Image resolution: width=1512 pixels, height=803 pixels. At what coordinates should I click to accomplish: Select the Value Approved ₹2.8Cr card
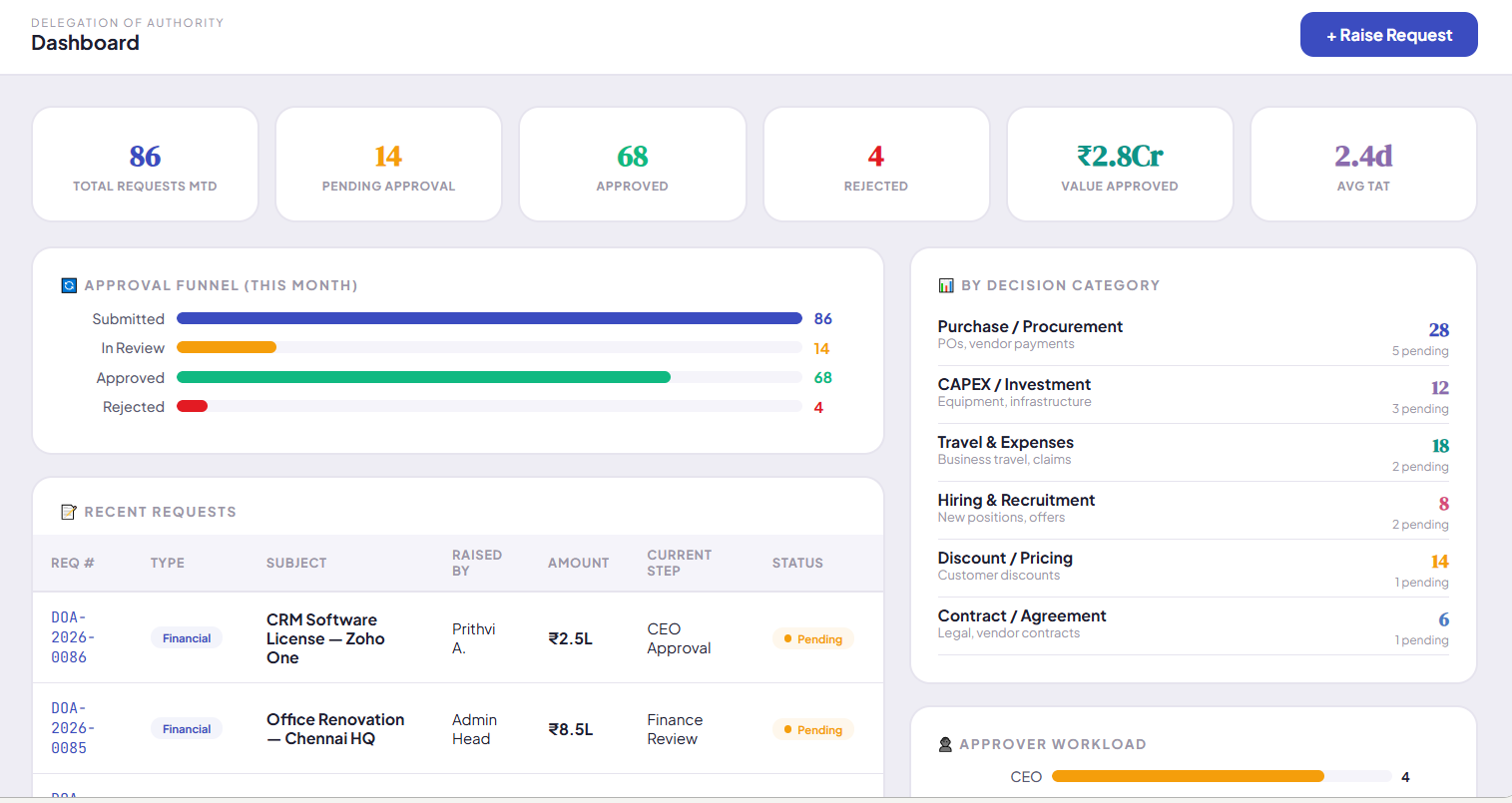[x=1120, y=165]
